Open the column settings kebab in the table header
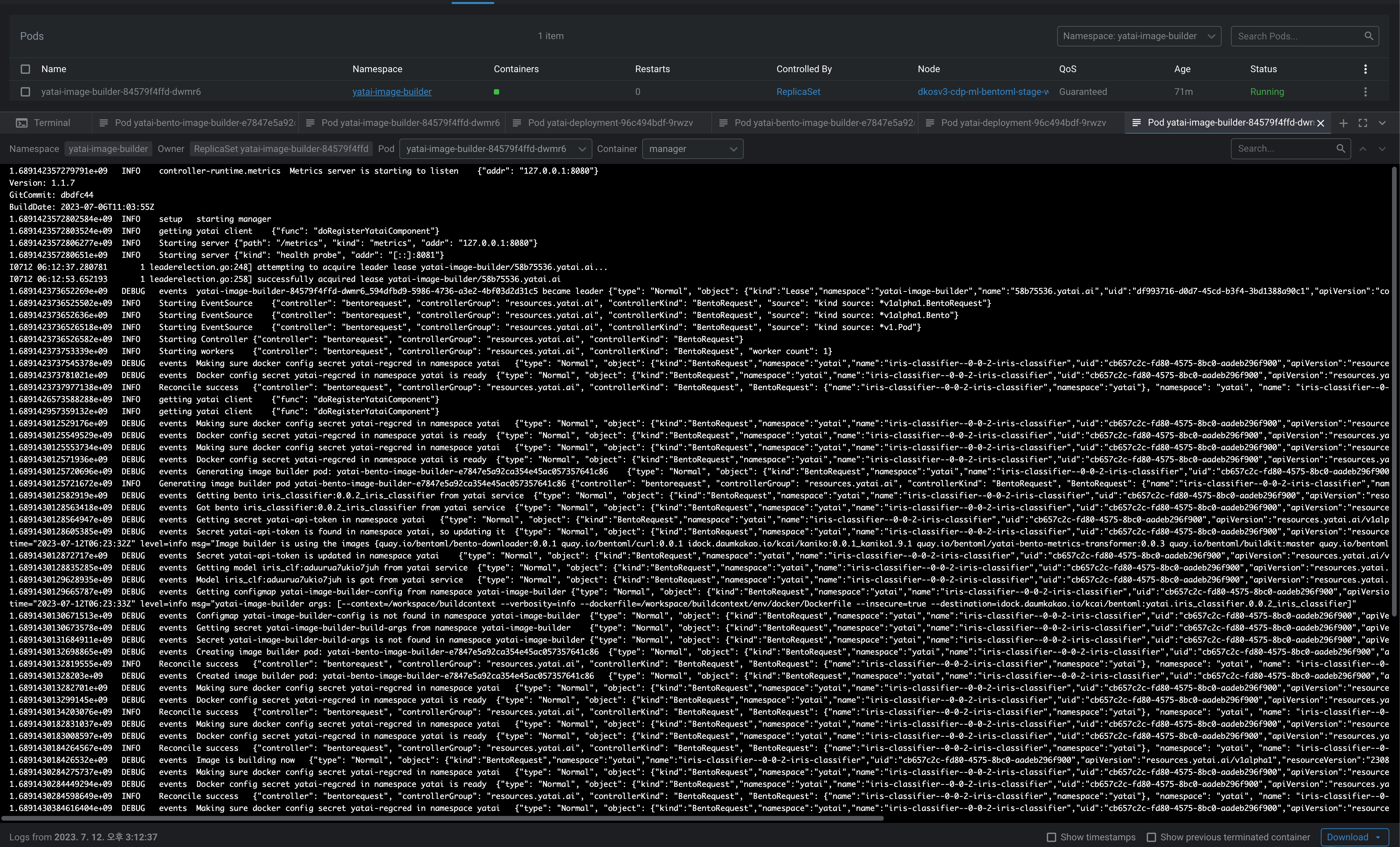Image resolution: width=1400 pixels, height=847 pixels. [x=1366, y=69]
